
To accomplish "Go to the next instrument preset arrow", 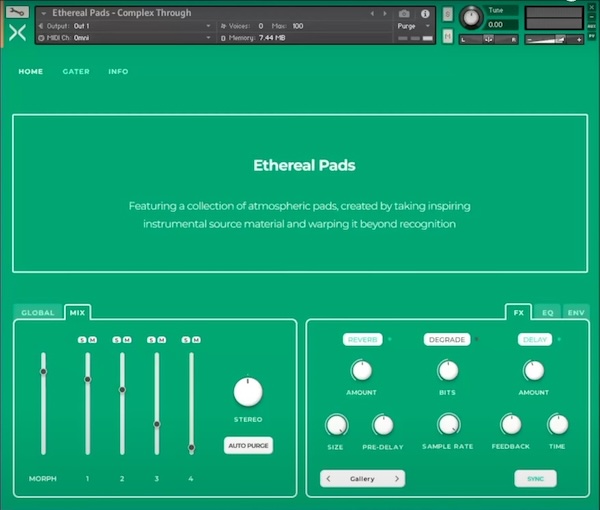I will click(385, 13).
